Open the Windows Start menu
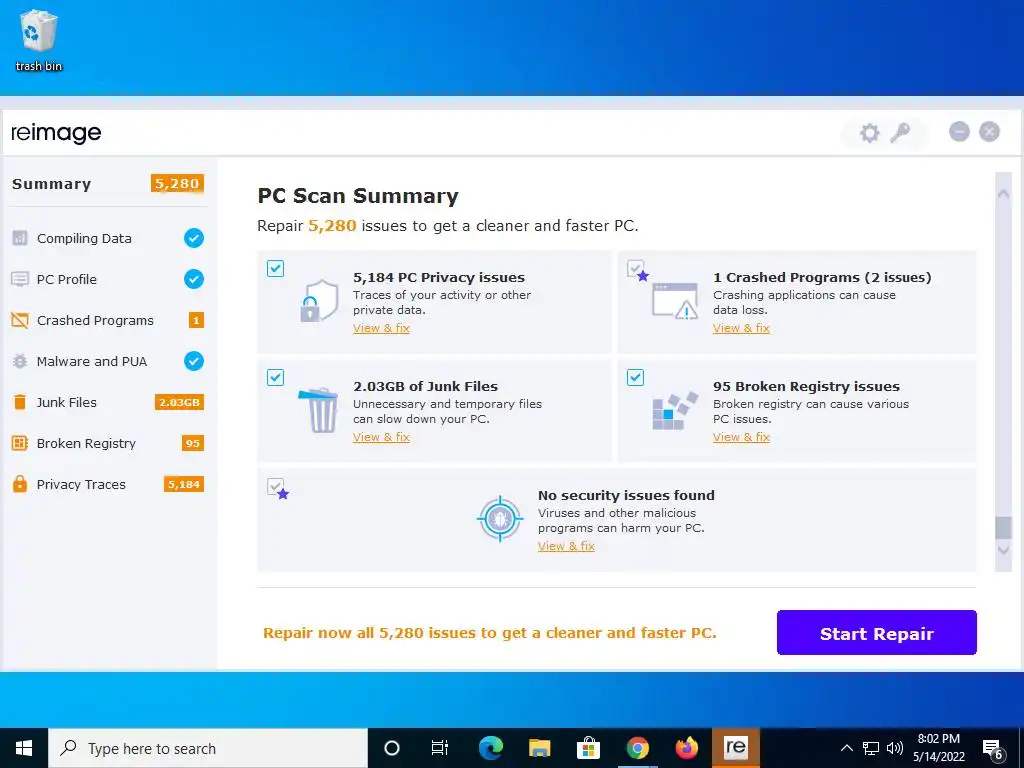Screen dimensions: 1024x768 24,748
